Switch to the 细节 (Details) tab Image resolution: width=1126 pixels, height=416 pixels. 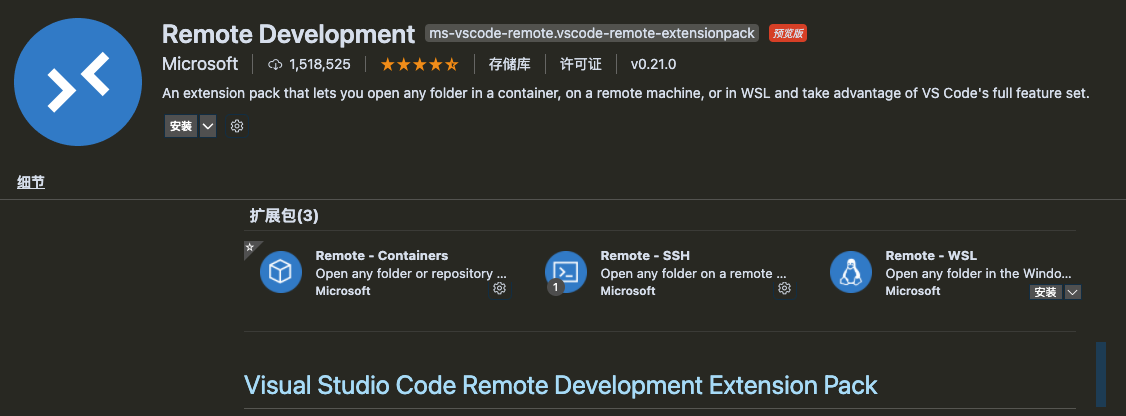tap(31, 182)
